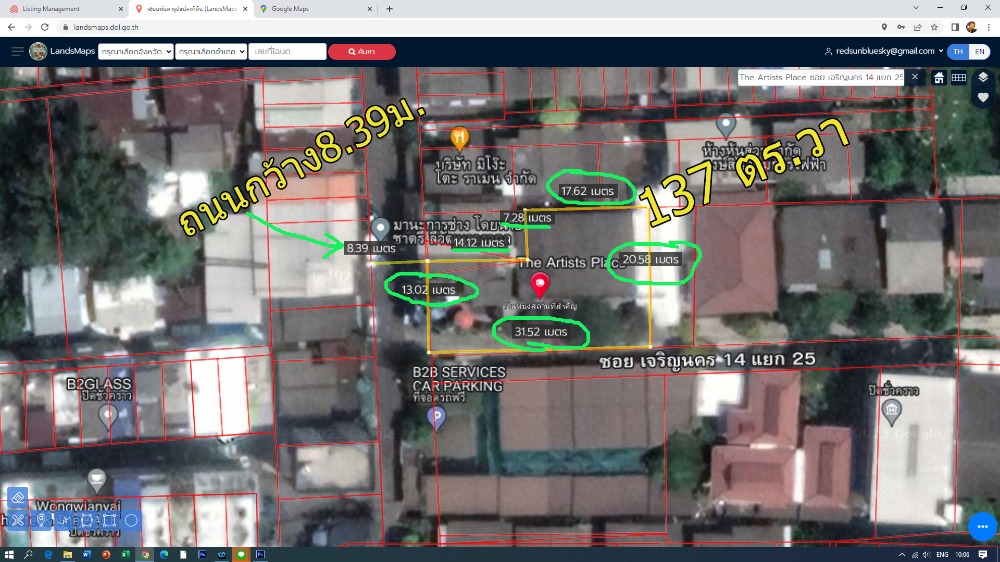Click the orange ramen restaurant pin
This screenshot has width=1000, height=562.
(x=459, y=138)
